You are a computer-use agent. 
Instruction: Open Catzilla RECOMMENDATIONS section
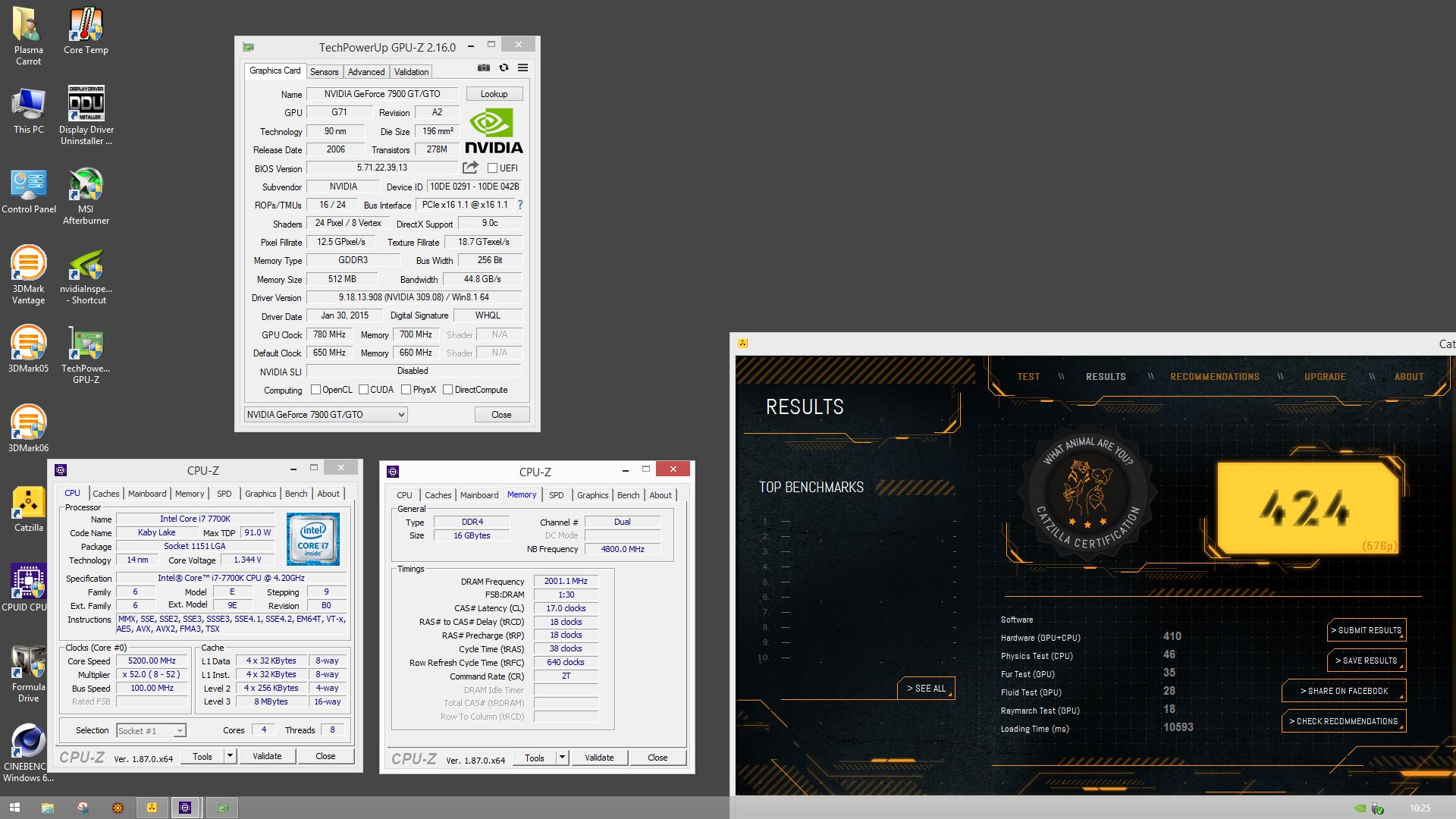[1214, 377]
